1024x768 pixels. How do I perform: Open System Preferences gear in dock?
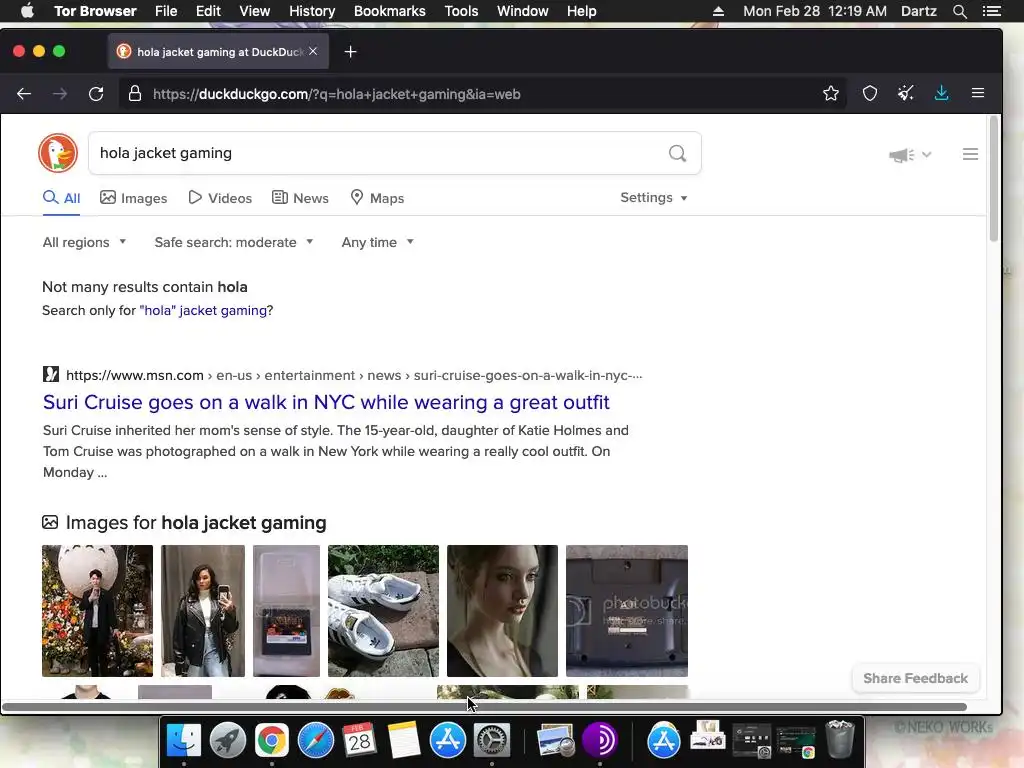(x=492, y=740)
